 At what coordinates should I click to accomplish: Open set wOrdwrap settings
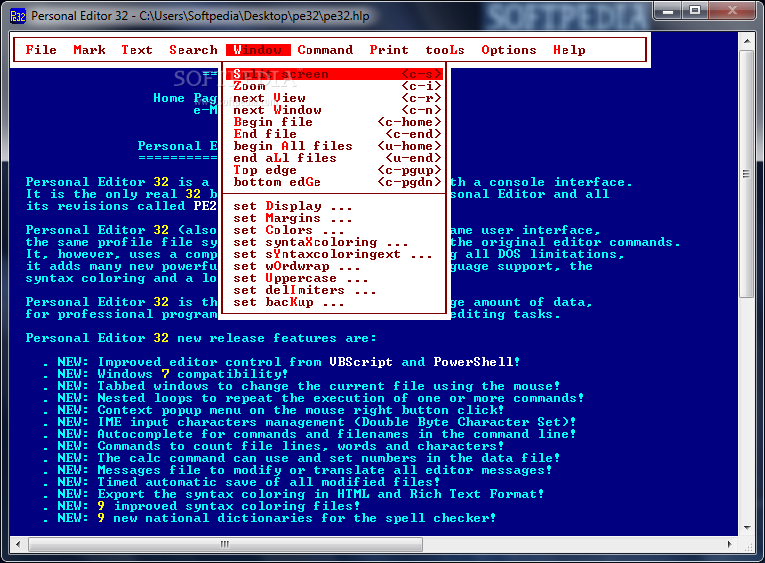334,266
